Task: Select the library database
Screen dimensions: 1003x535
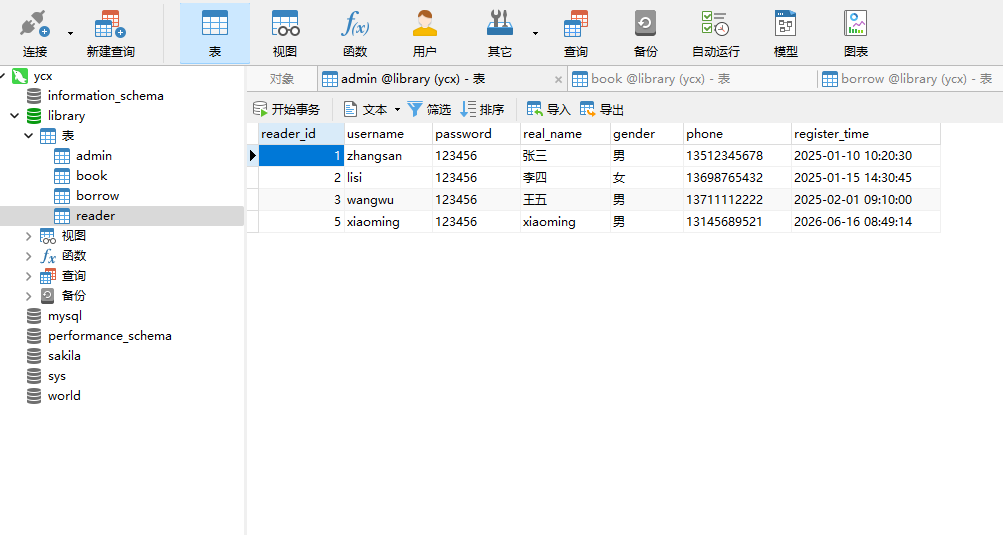Action: pyautogui.click(x=66, y=116)
